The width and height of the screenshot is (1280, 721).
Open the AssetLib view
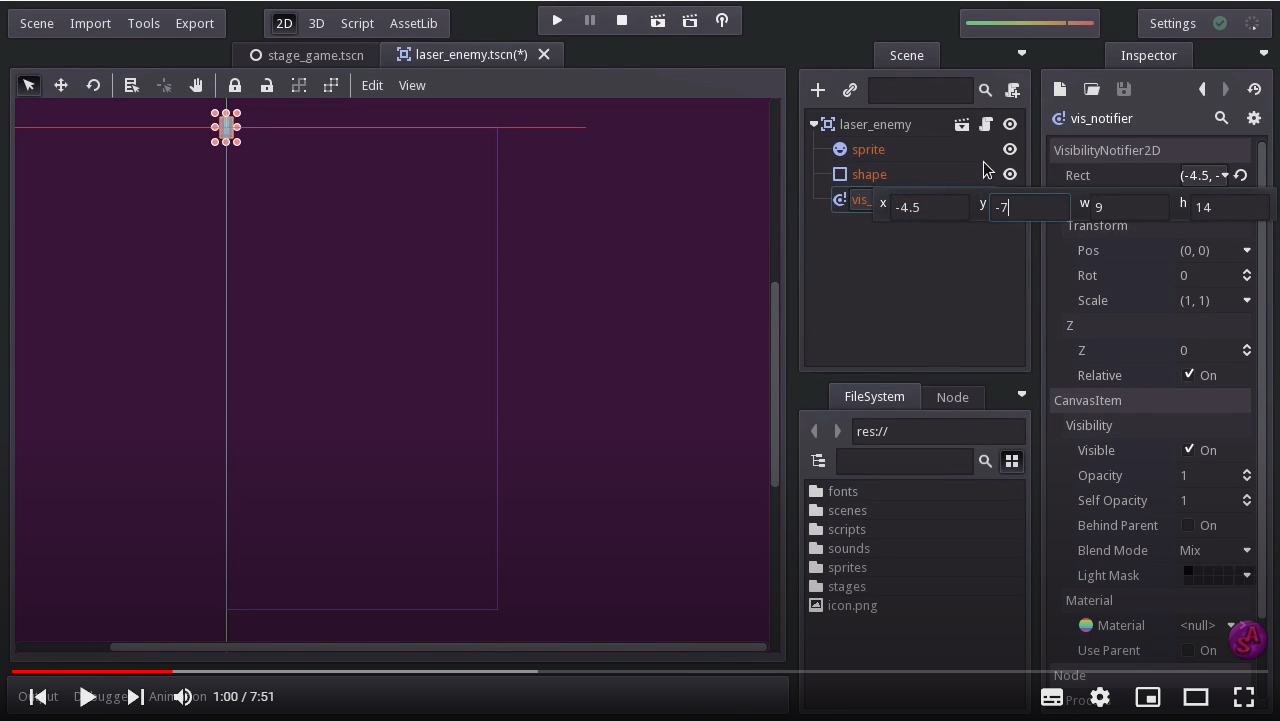(413, 23)
